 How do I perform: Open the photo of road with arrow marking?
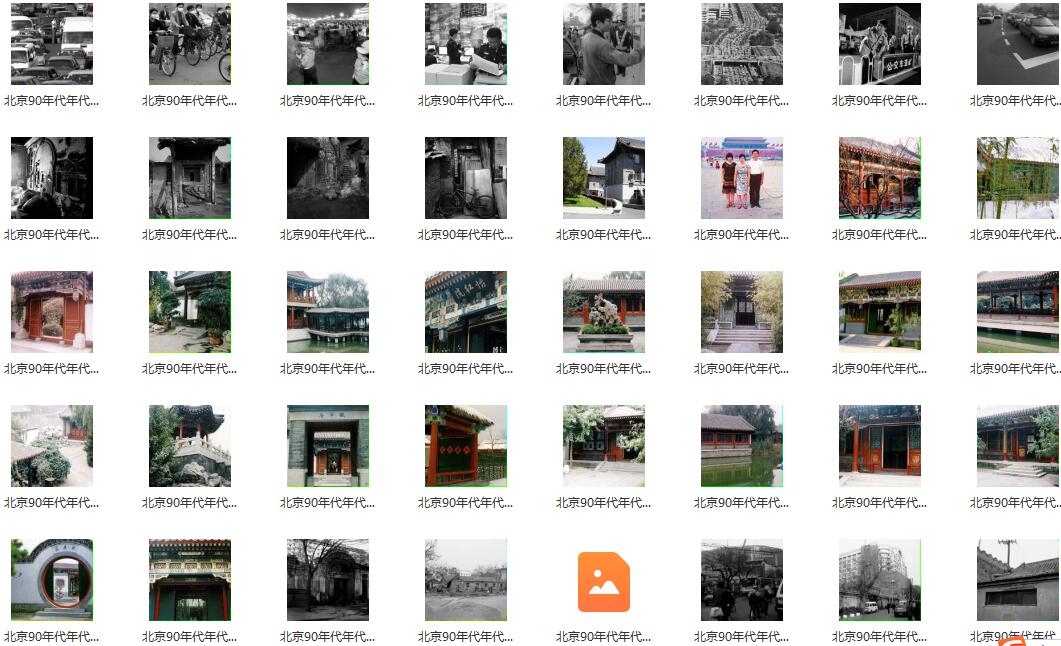1017,44
